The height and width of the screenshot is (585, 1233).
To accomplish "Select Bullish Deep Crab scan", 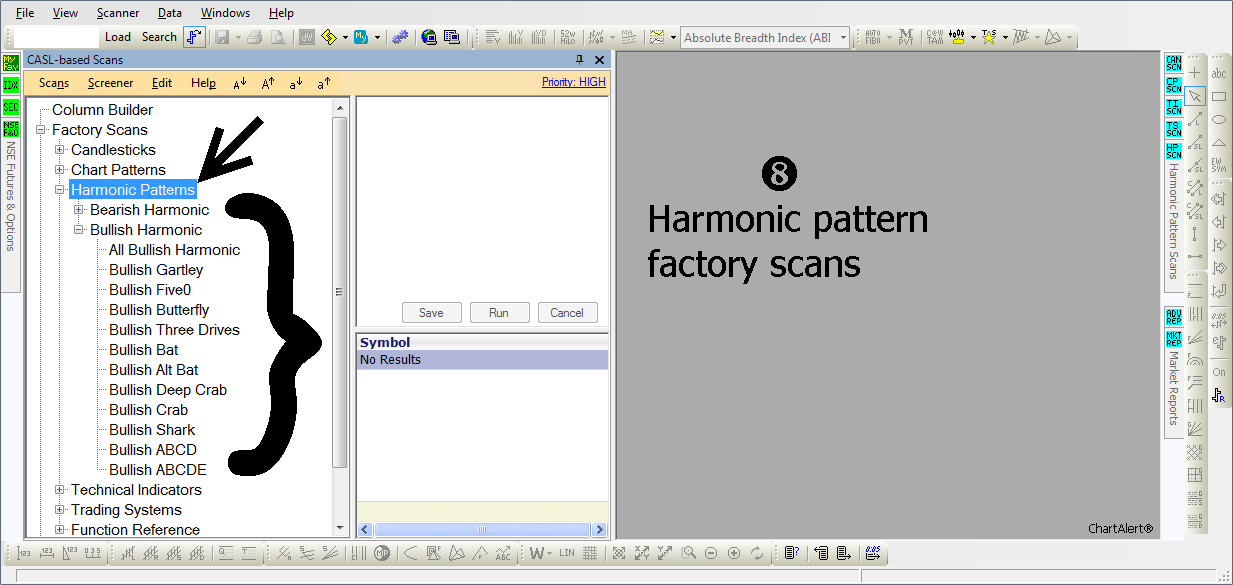I will (168, 390).
